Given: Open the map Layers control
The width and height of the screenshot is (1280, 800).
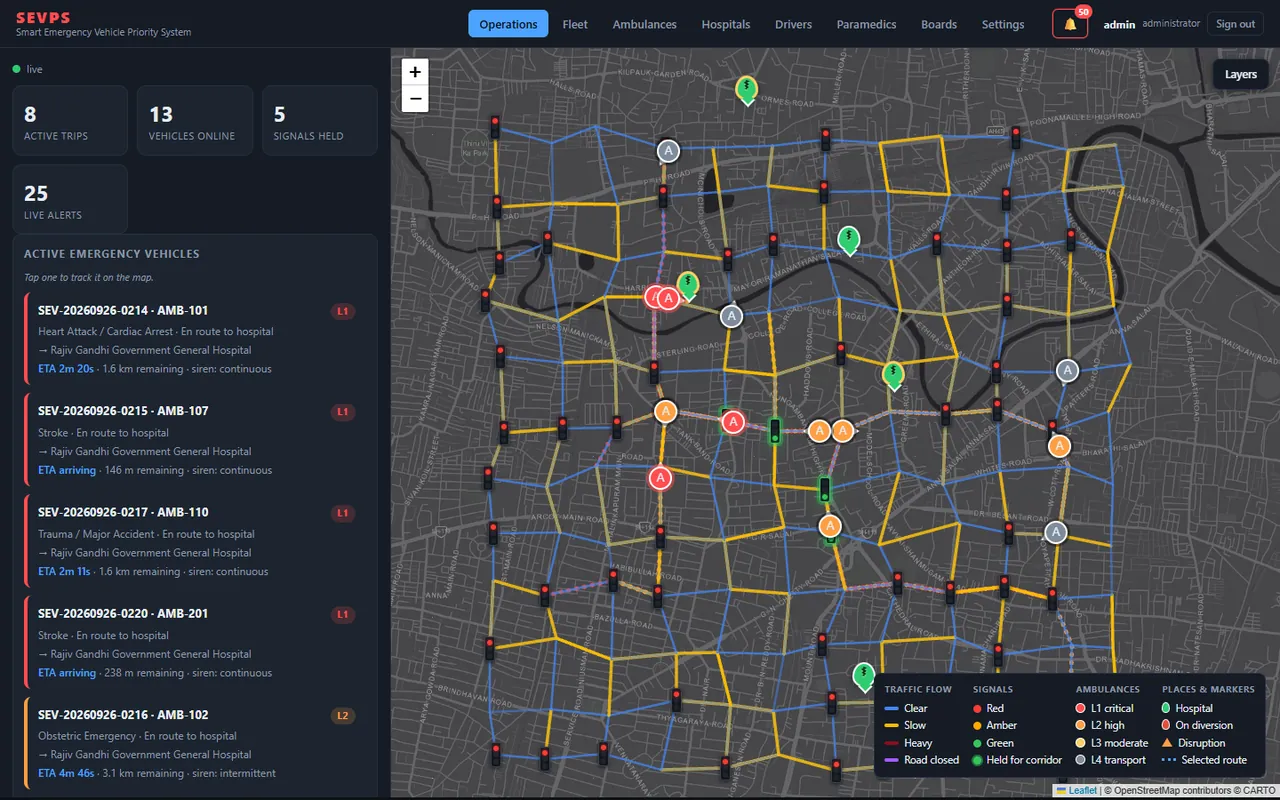Looking at the screenshot, I should tap(1240, 74).
